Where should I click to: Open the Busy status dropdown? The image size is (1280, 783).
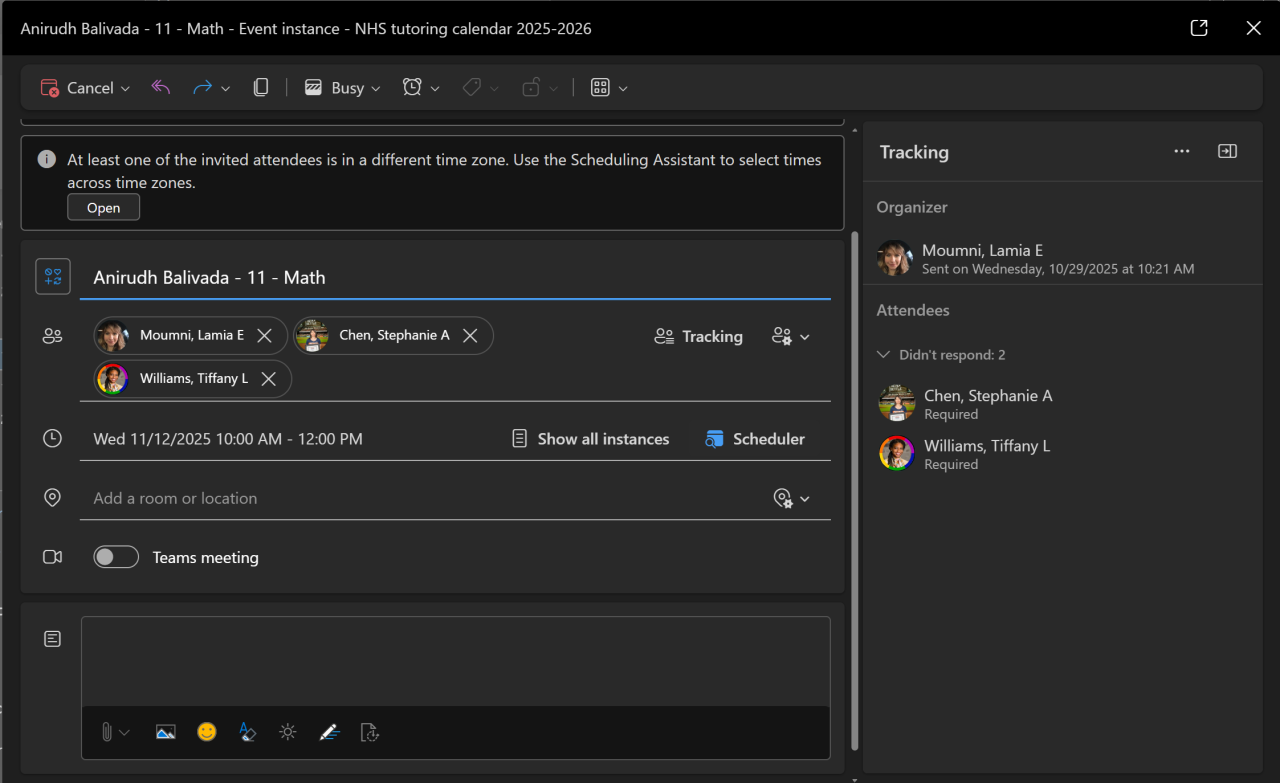pyautogui.click(x=343, y=88)
